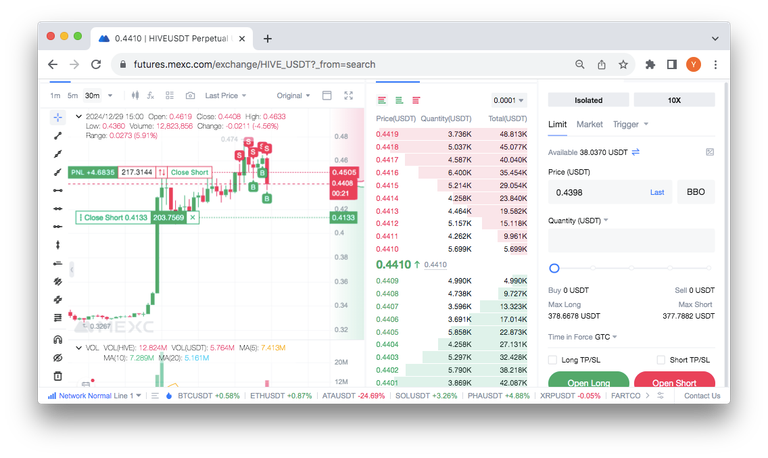Take a chart snapshot with the camera

(x=190, y=96)
